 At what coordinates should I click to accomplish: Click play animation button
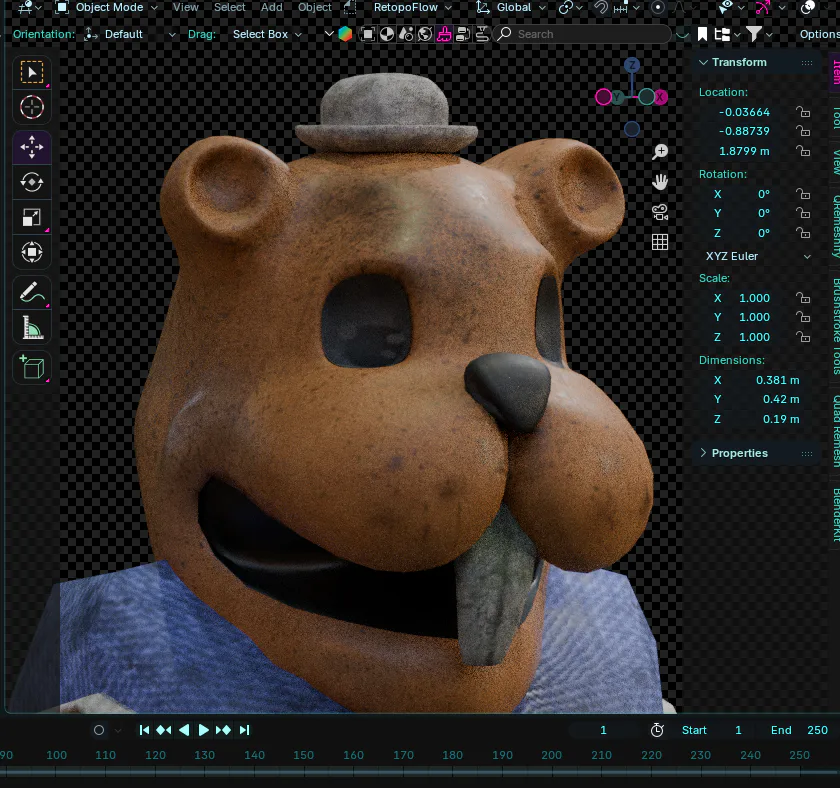204,730
